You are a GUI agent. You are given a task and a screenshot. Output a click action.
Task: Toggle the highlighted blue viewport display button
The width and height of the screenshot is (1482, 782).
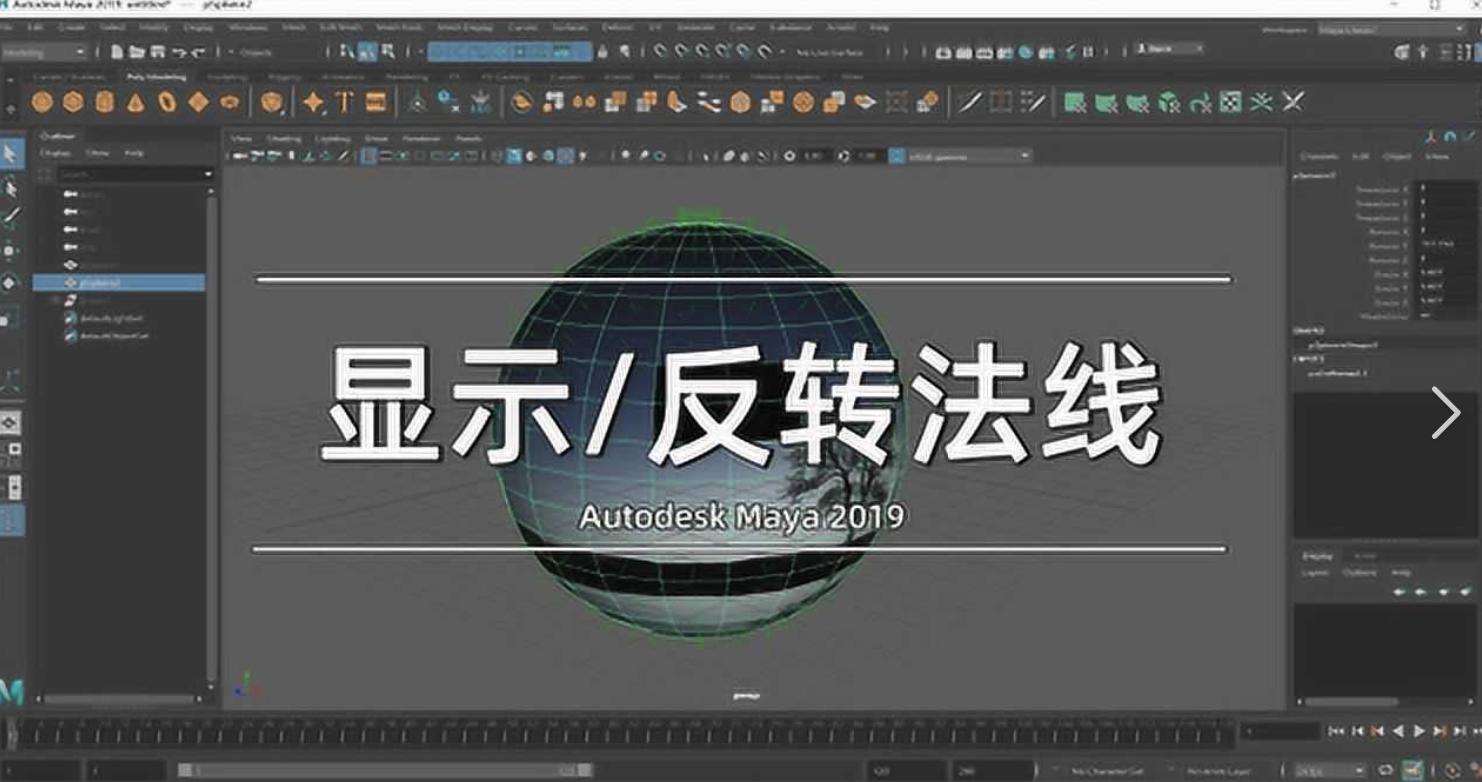[x=513, y=156]
